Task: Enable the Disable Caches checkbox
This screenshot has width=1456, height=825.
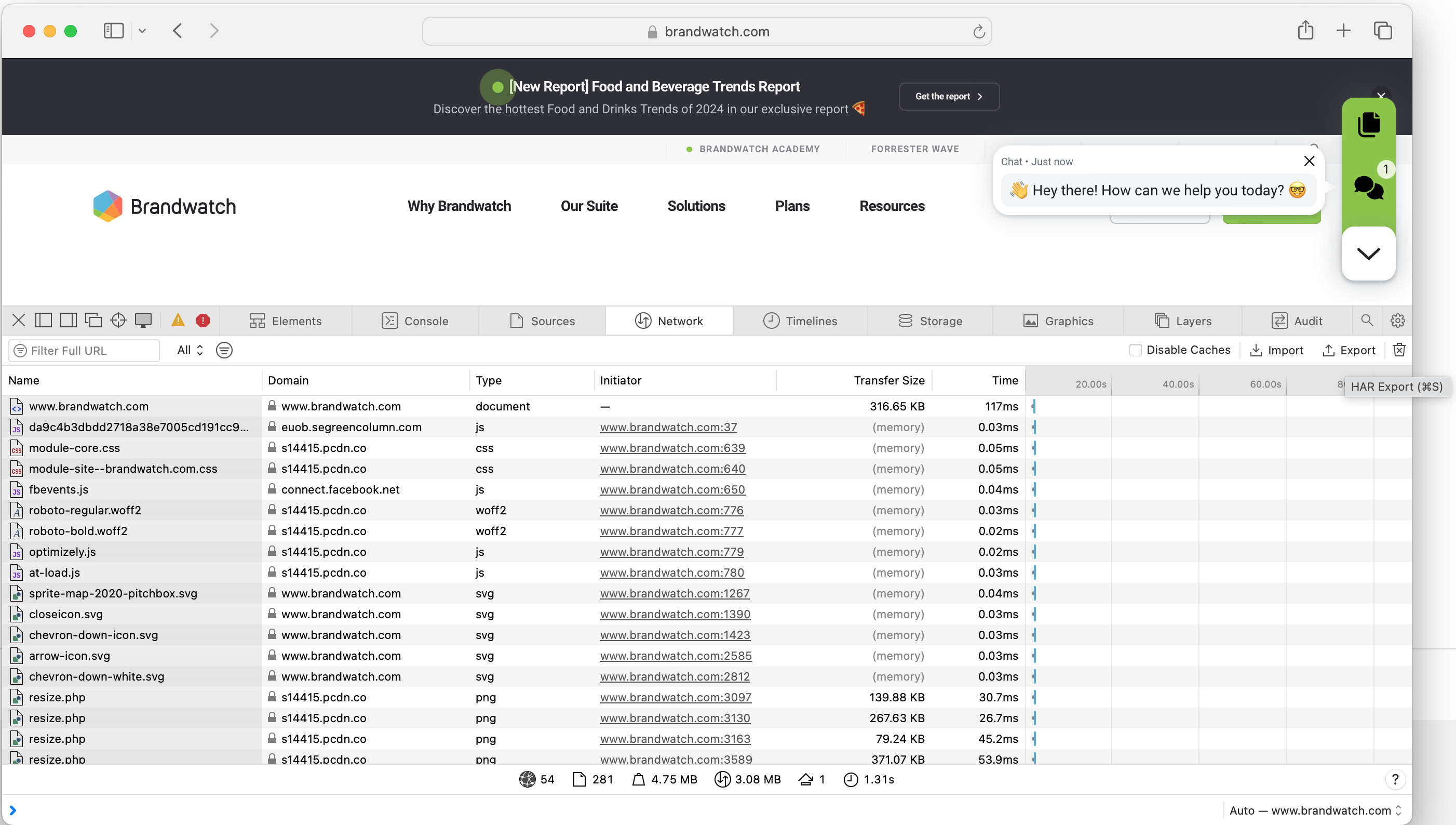Action: click(x=1135, y=350)
